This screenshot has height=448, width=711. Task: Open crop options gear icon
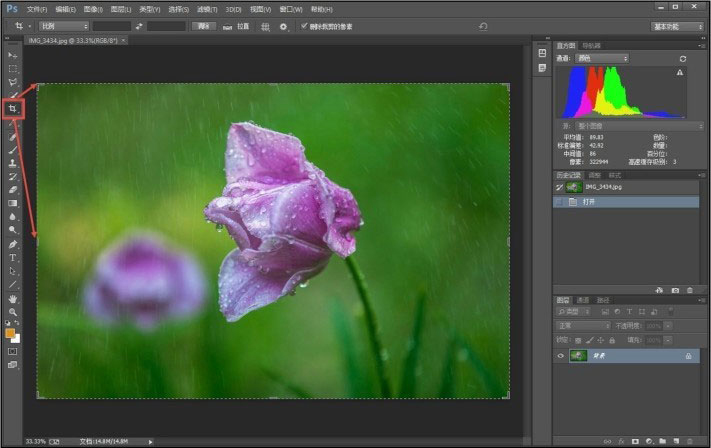pos(284,26)
